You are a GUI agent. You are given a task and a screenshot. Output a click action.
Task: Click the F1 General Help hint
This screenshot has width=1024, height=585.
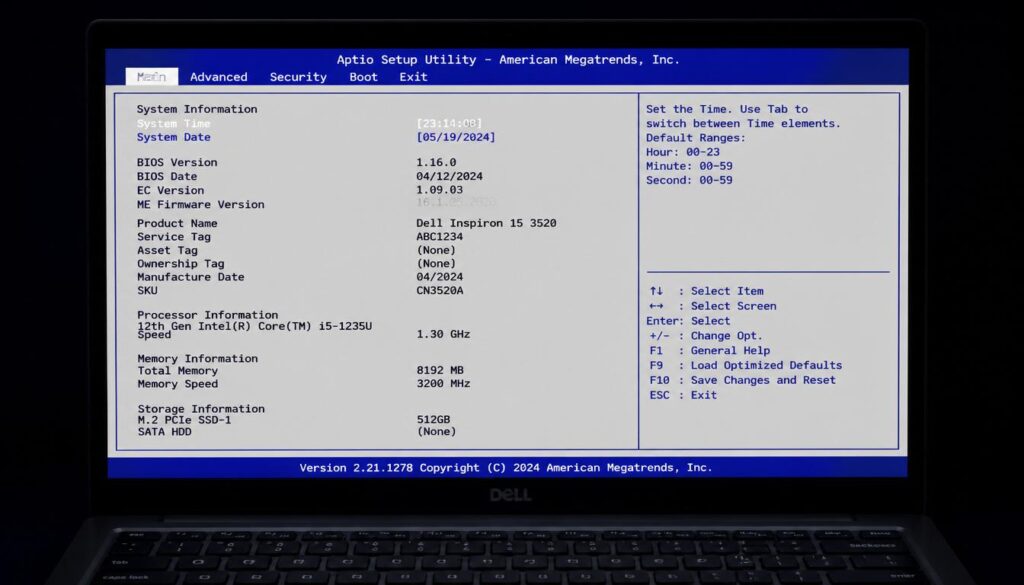point(709,351)
